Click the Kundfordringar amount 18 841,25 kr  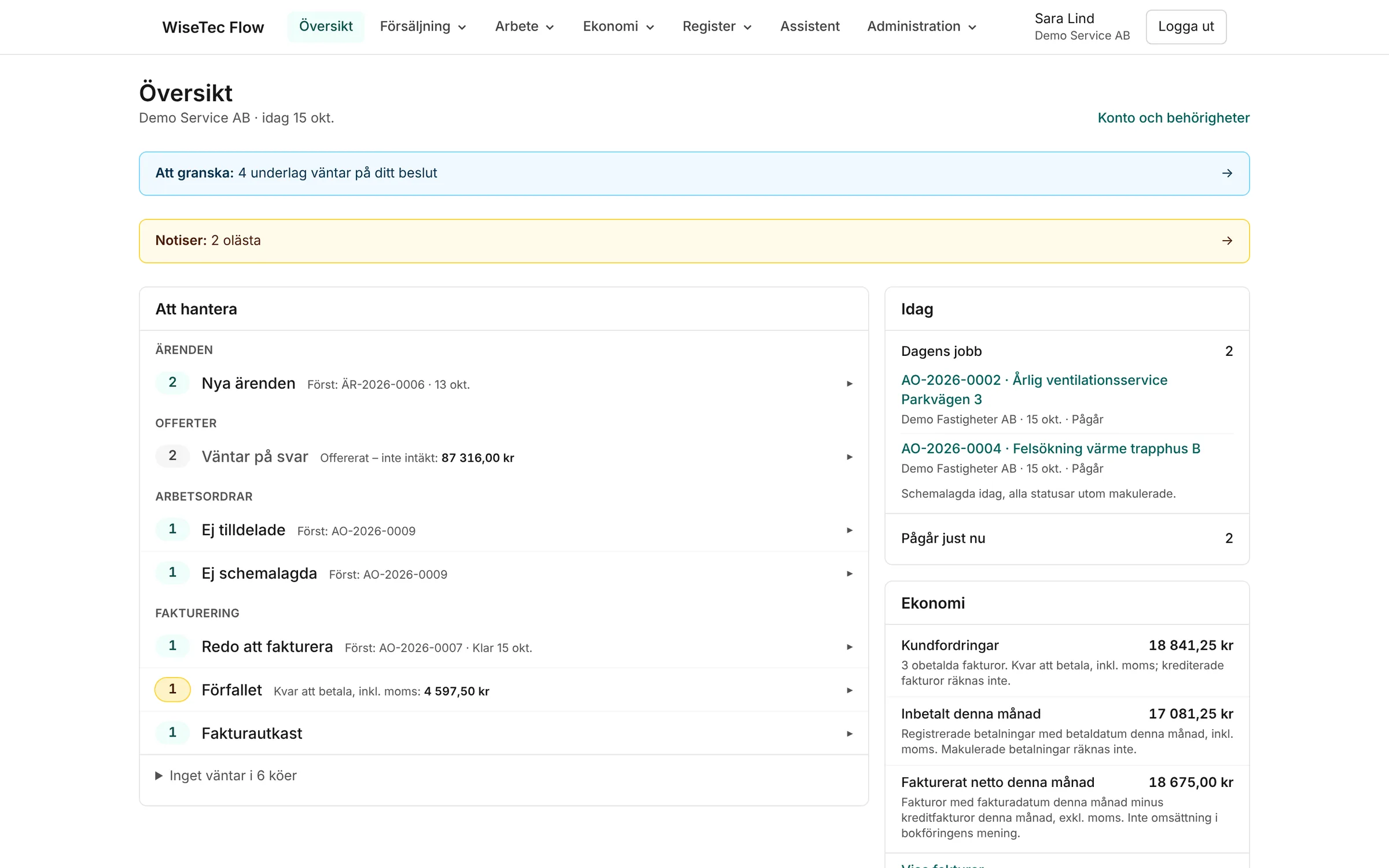(x=1190, y=645)
